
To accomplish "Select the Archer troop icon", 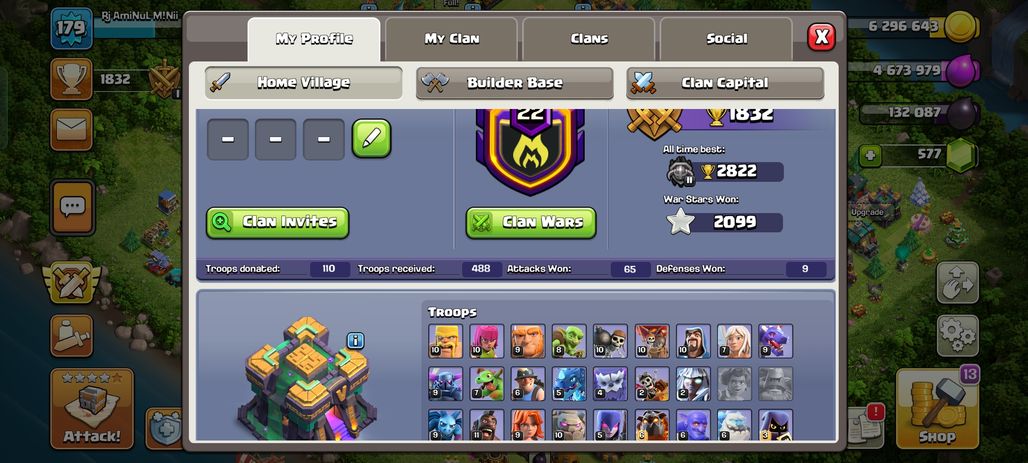I will click(486, 340).
